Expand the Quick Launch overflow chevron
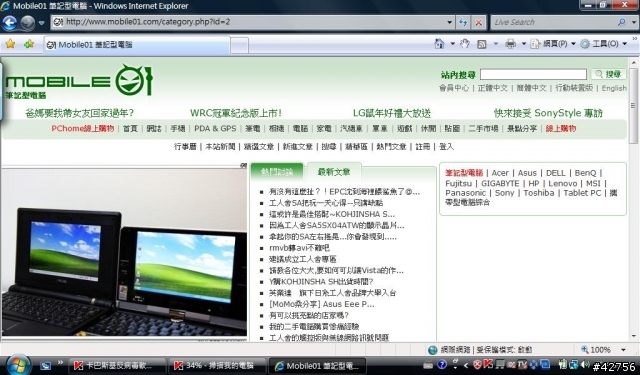The width and height of the screenshot is (640, 375). click(60, 362)
